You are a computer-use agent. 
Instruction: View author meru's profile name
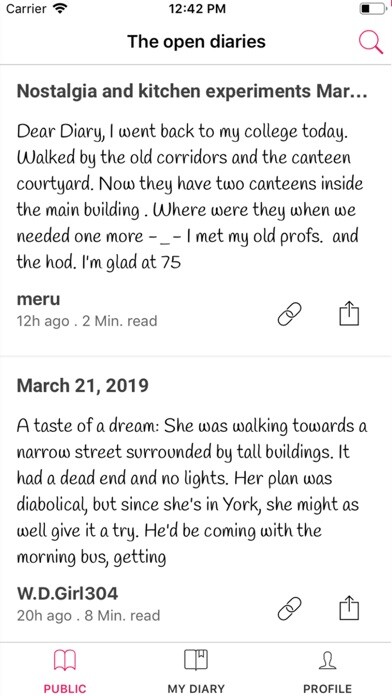click(38, 300)
